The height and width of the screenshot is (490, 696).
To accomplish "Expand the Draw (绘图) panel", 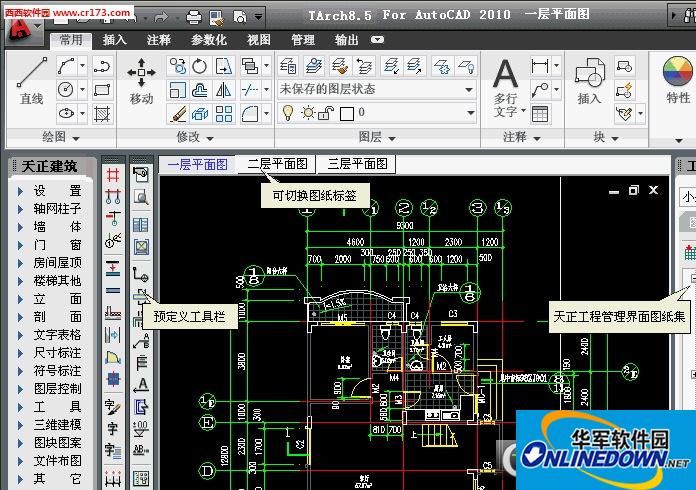I will pos(61,138).
